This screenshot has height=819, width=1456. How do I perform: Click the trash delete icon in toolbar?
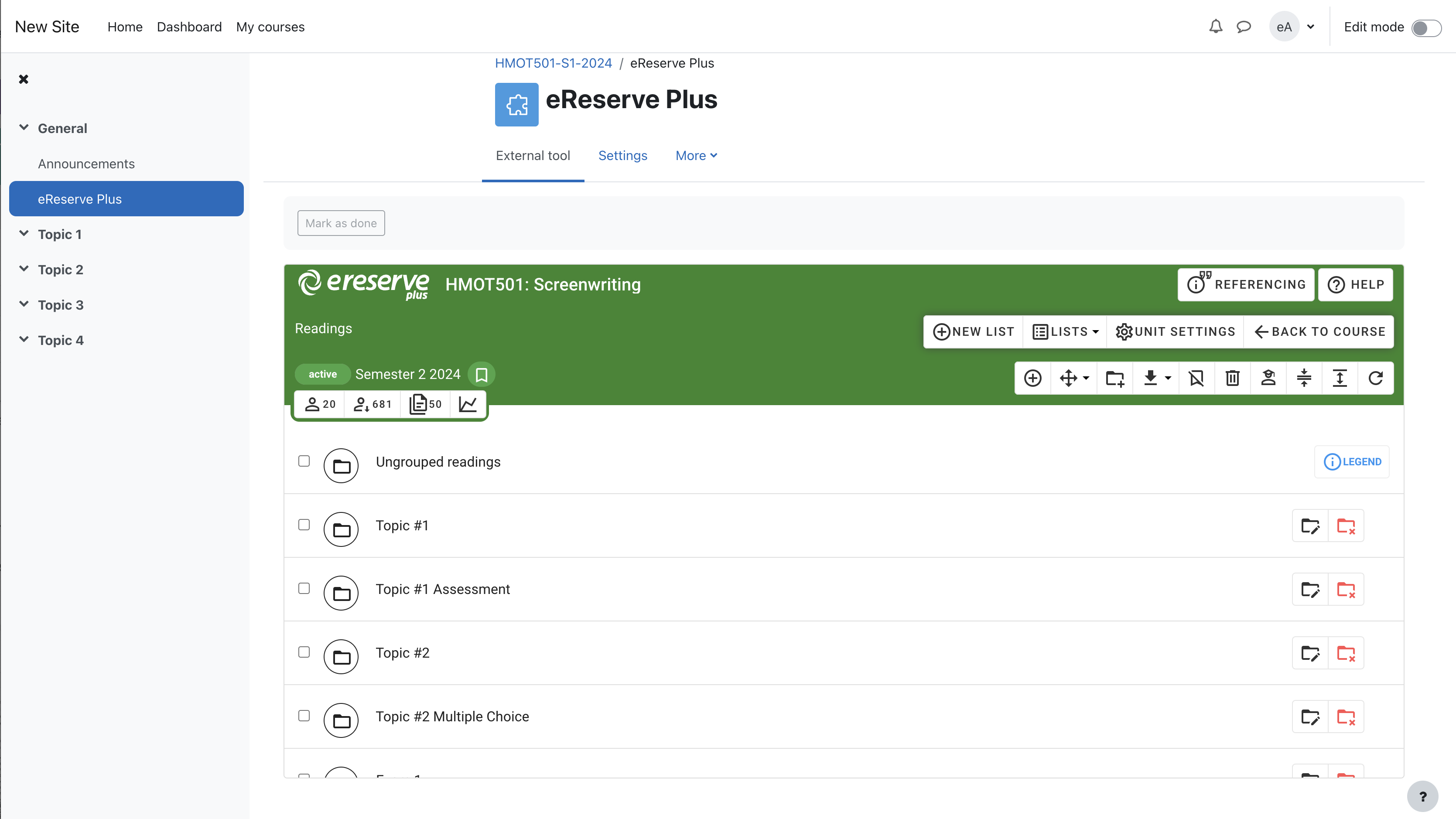click(x=1232, y=378)
